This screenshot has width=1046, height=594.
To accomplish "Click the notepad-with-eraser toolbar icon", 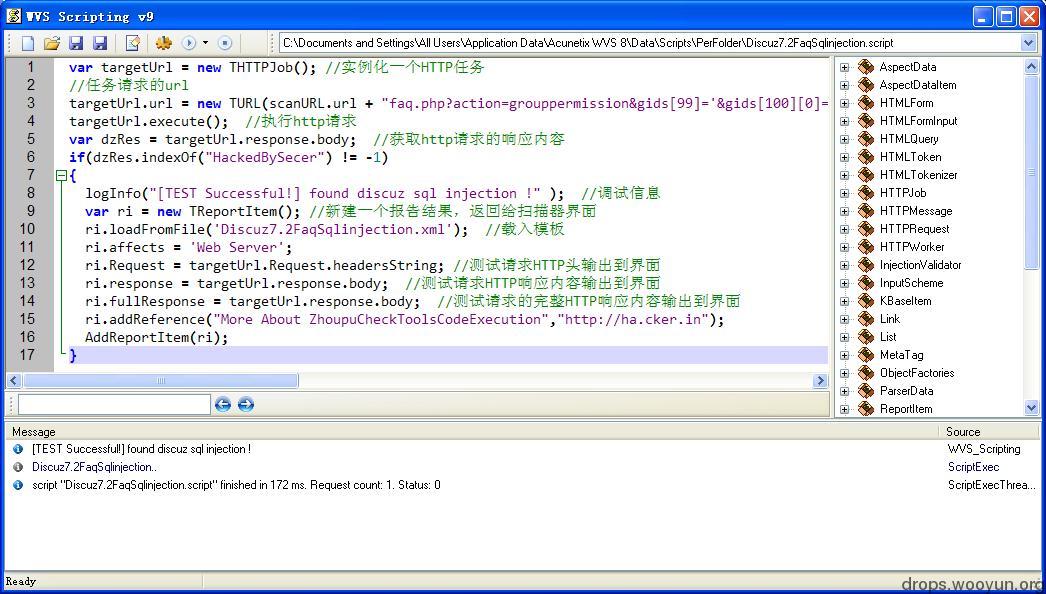I will click(133, 43).
